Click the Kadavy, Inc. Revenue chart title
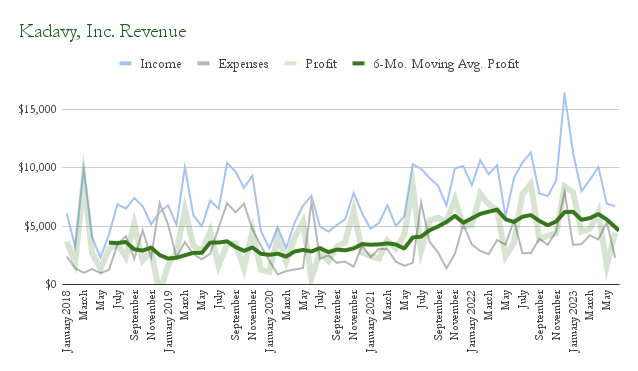638x371 pixels. pyautogui.click(x=103, y=31)
